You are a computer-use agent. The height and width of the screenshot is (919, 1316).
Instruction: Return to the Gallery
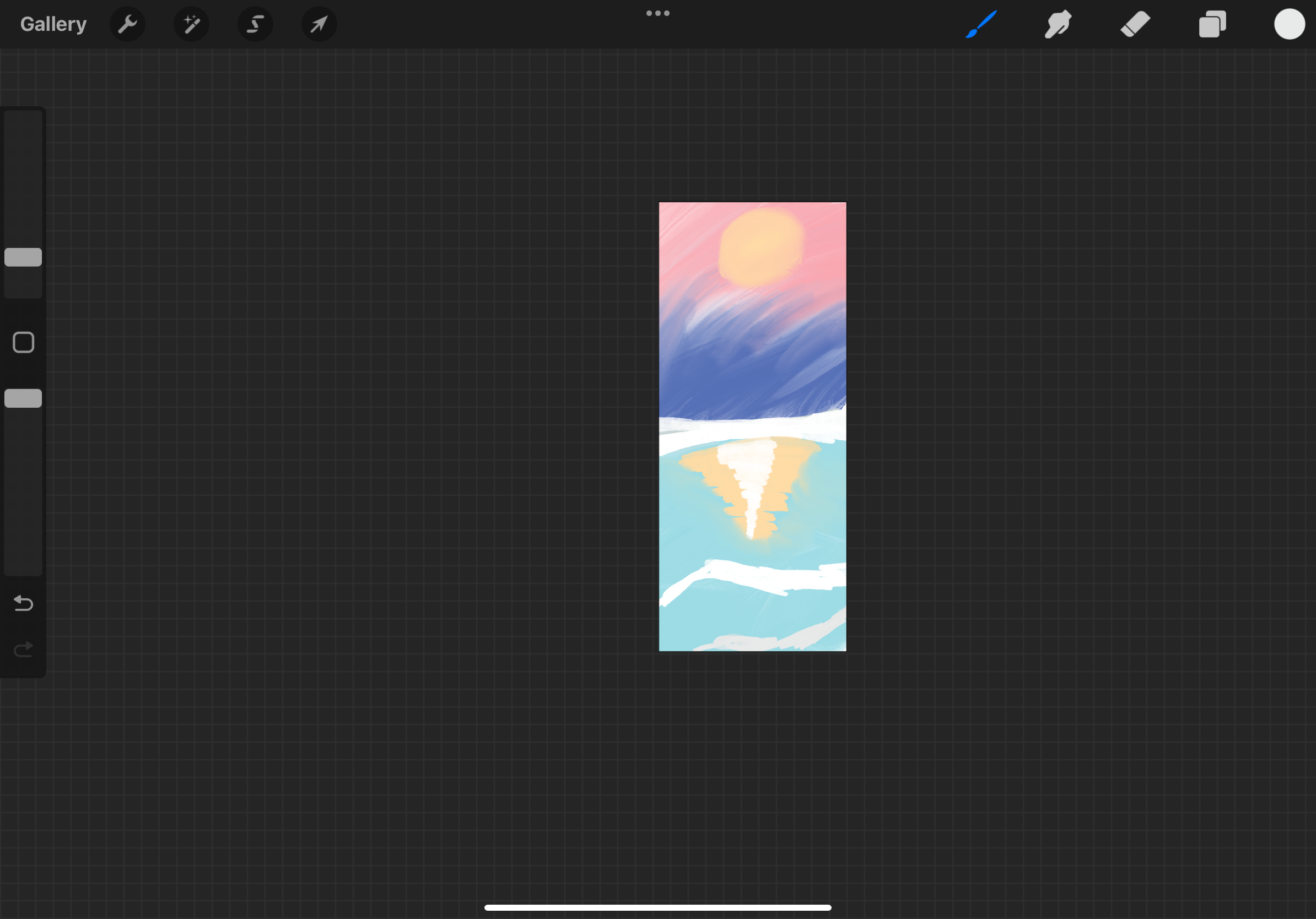(x=53, y=24)
